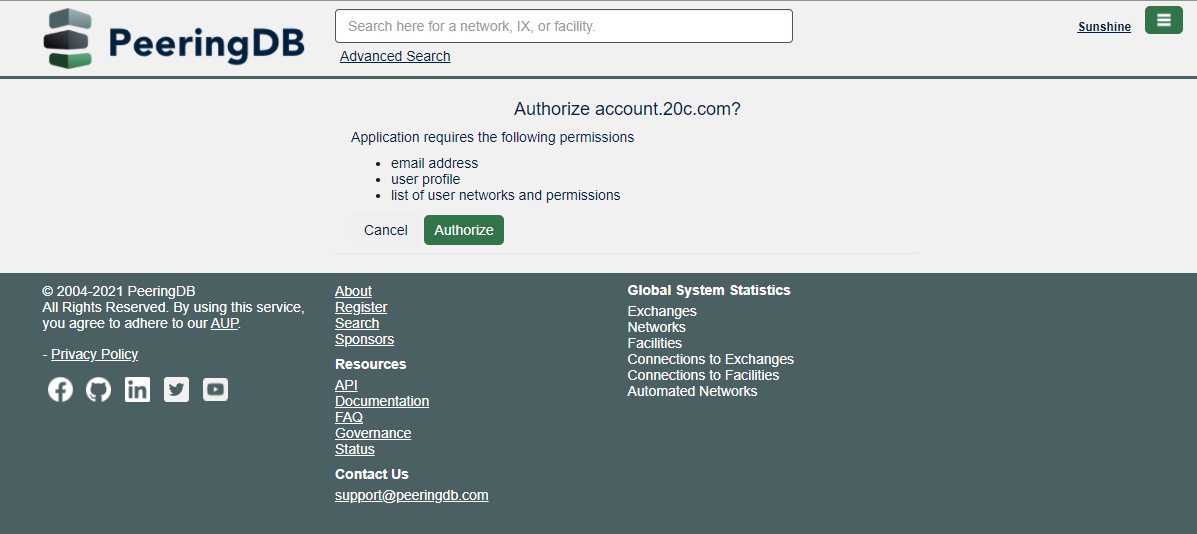Email support@peeringdb.com link
1197x534 pixels.
pyautogui.click(x=411, y=495)
